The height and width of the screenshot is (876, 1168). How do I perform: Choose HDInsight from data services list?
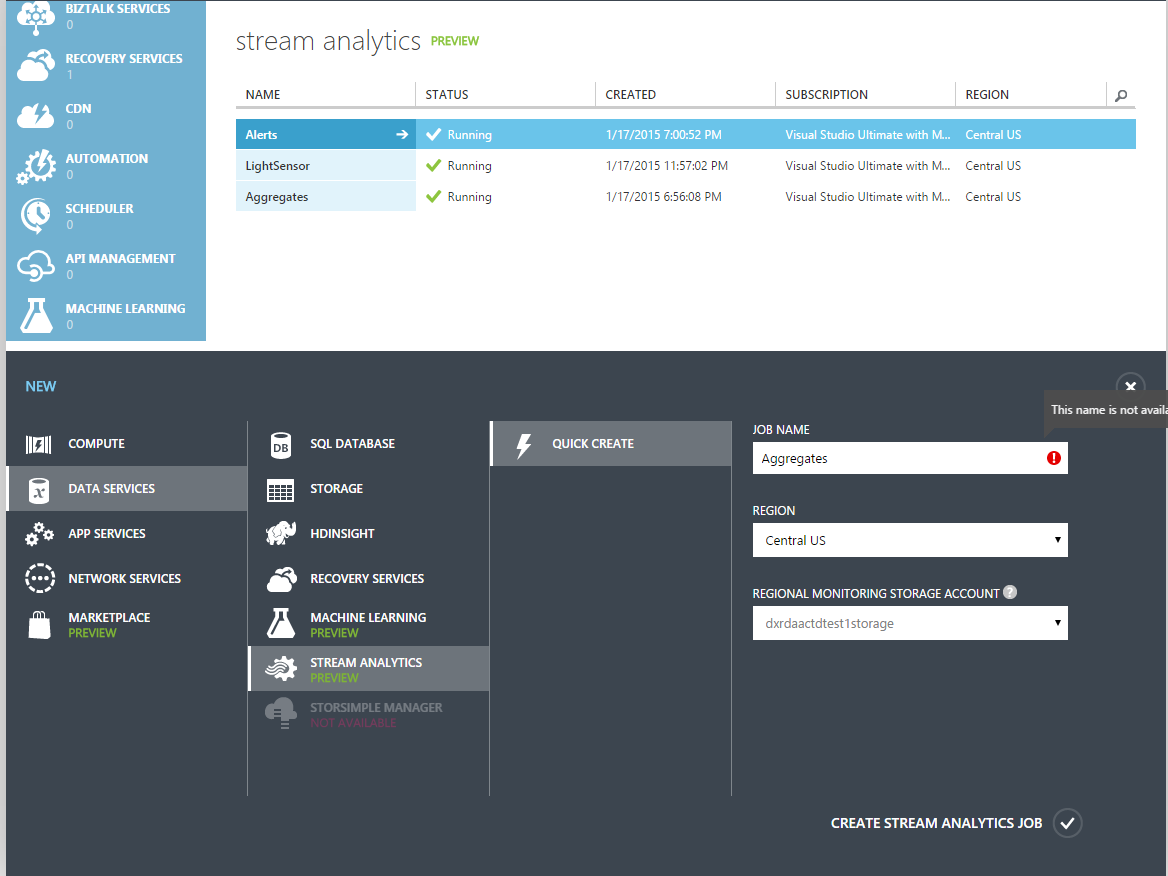369,533
